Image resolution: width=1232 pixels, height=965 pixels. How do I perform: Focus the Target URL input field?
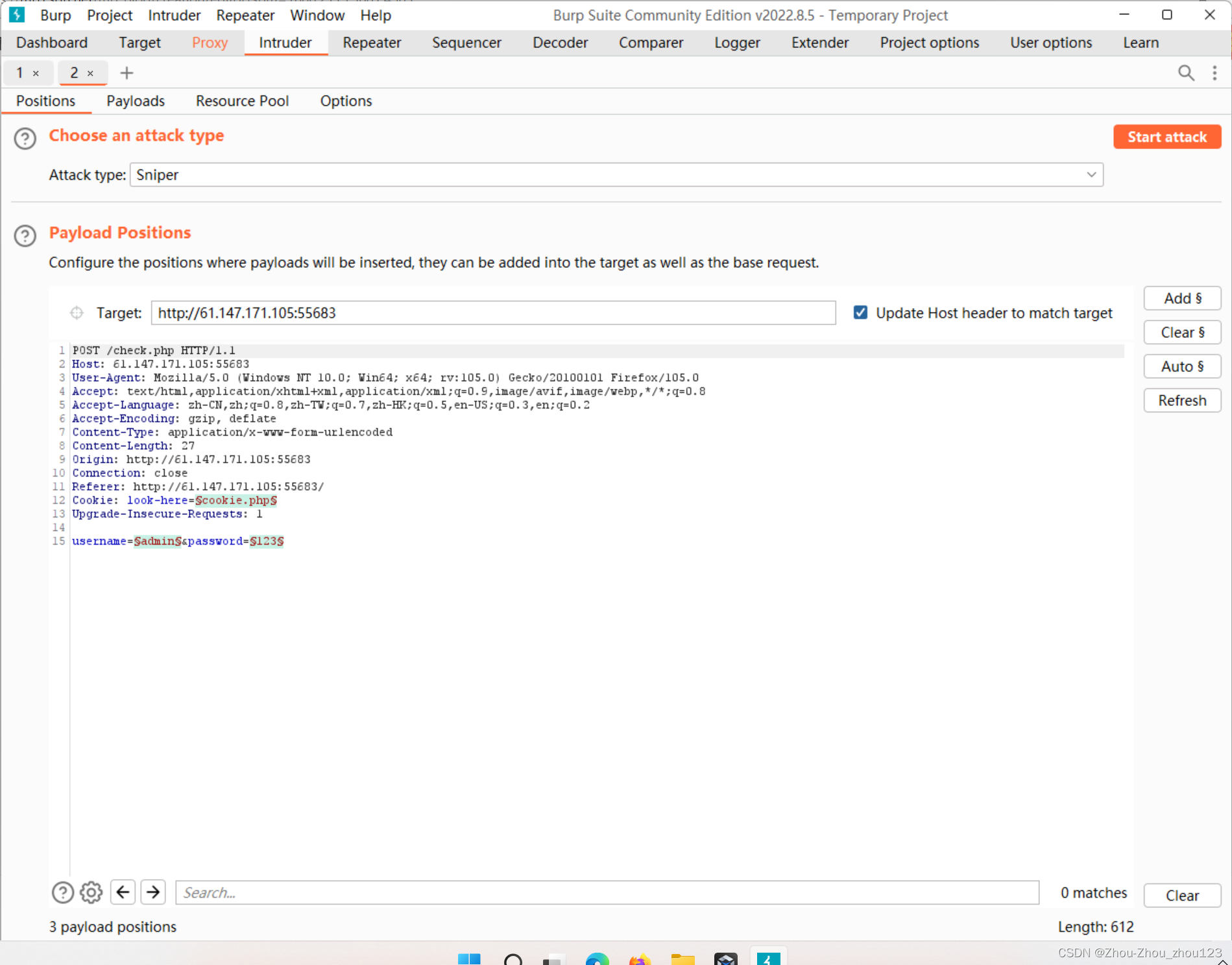pos(493,313)
